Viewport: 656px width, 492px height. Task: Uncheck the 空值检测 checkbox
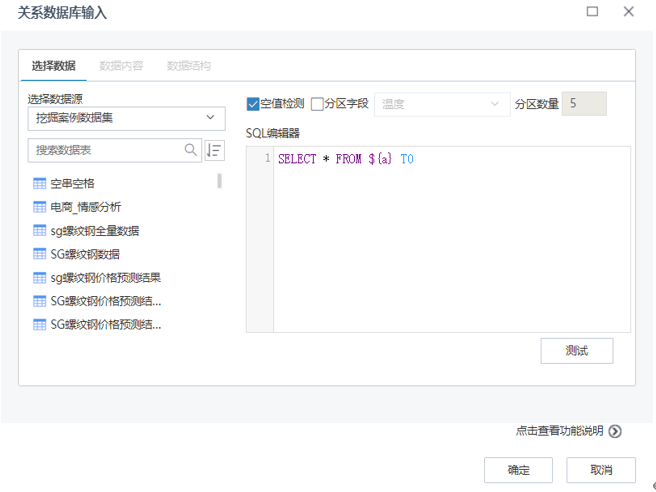pyautogui.click(x=253, y=104)
